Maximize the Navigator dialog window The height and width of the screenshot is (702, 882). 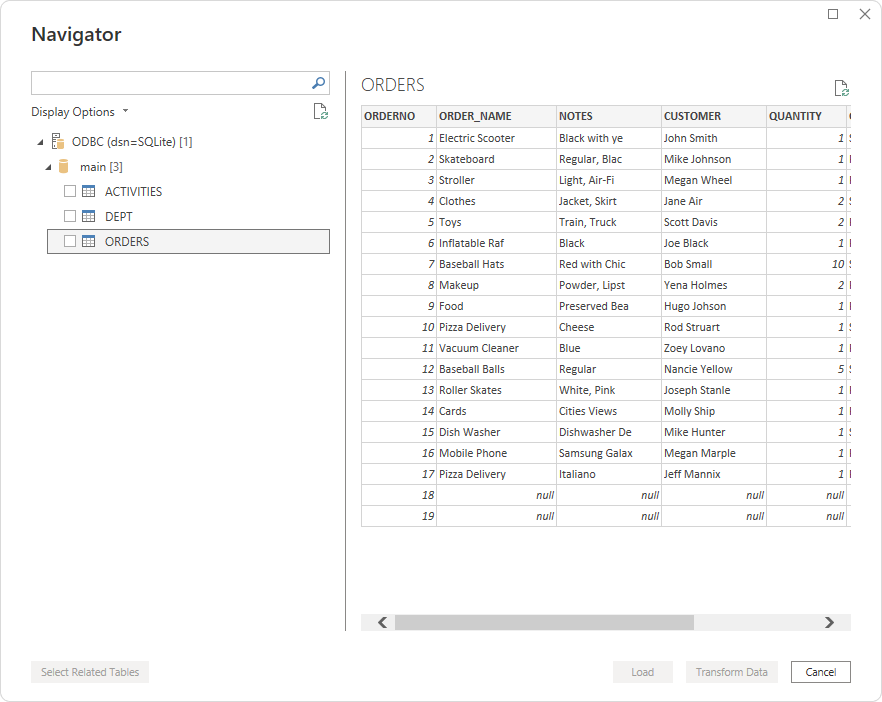tap(833, 14)
